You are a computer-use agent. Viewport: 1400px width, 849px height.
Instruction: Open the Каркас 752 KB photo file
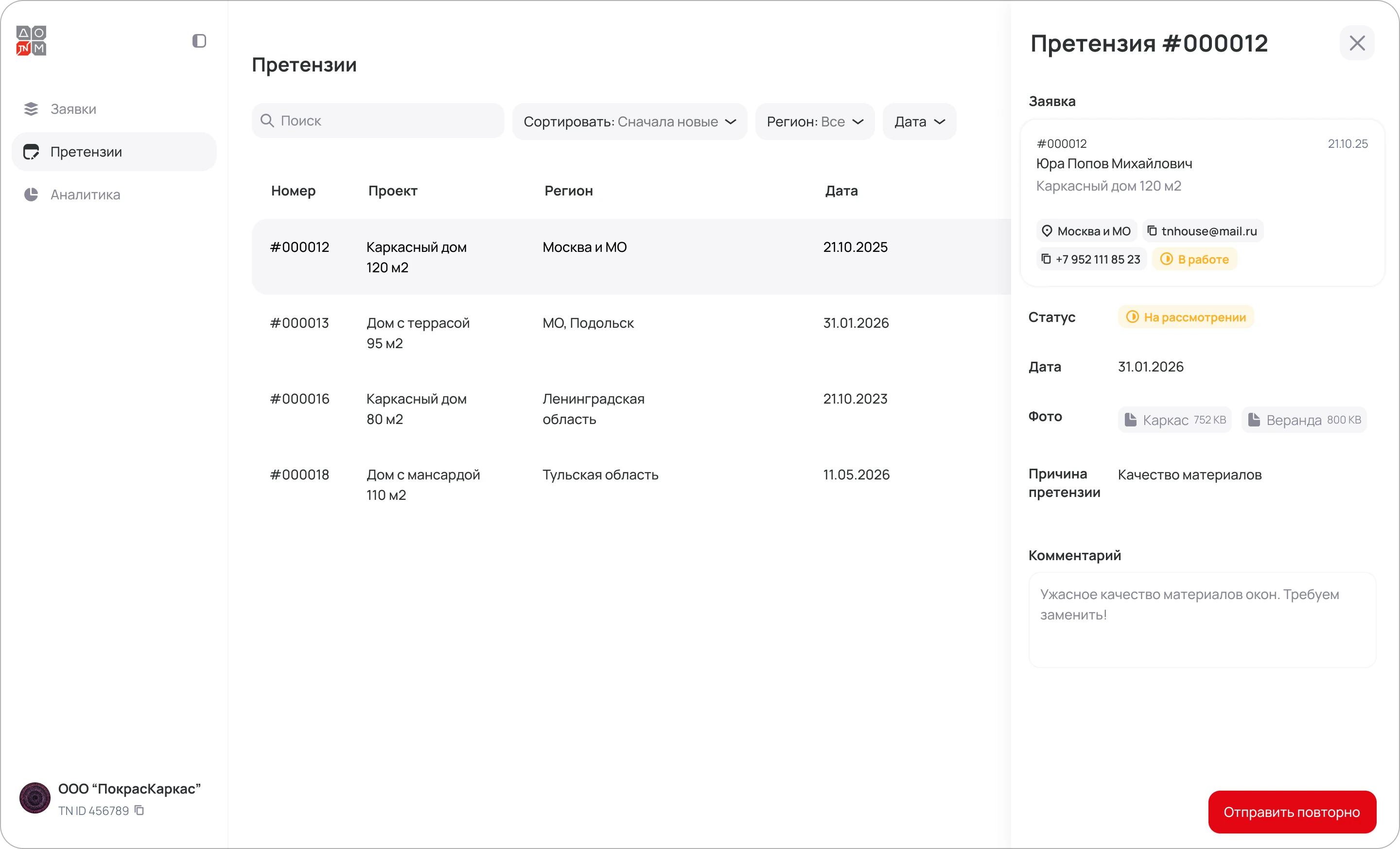pyautogui.click(x=1174, y=420)
